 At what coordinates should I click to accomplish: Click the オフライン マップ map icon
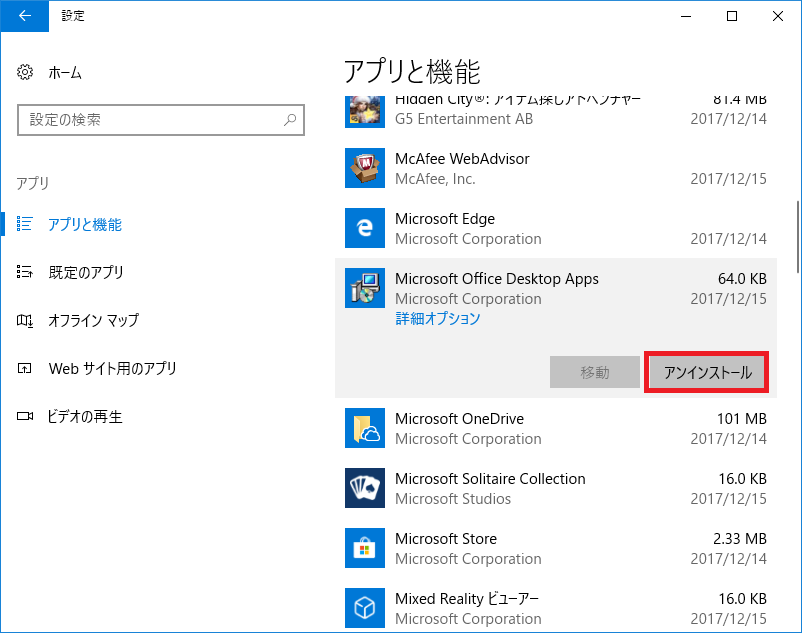click(25, 321)
